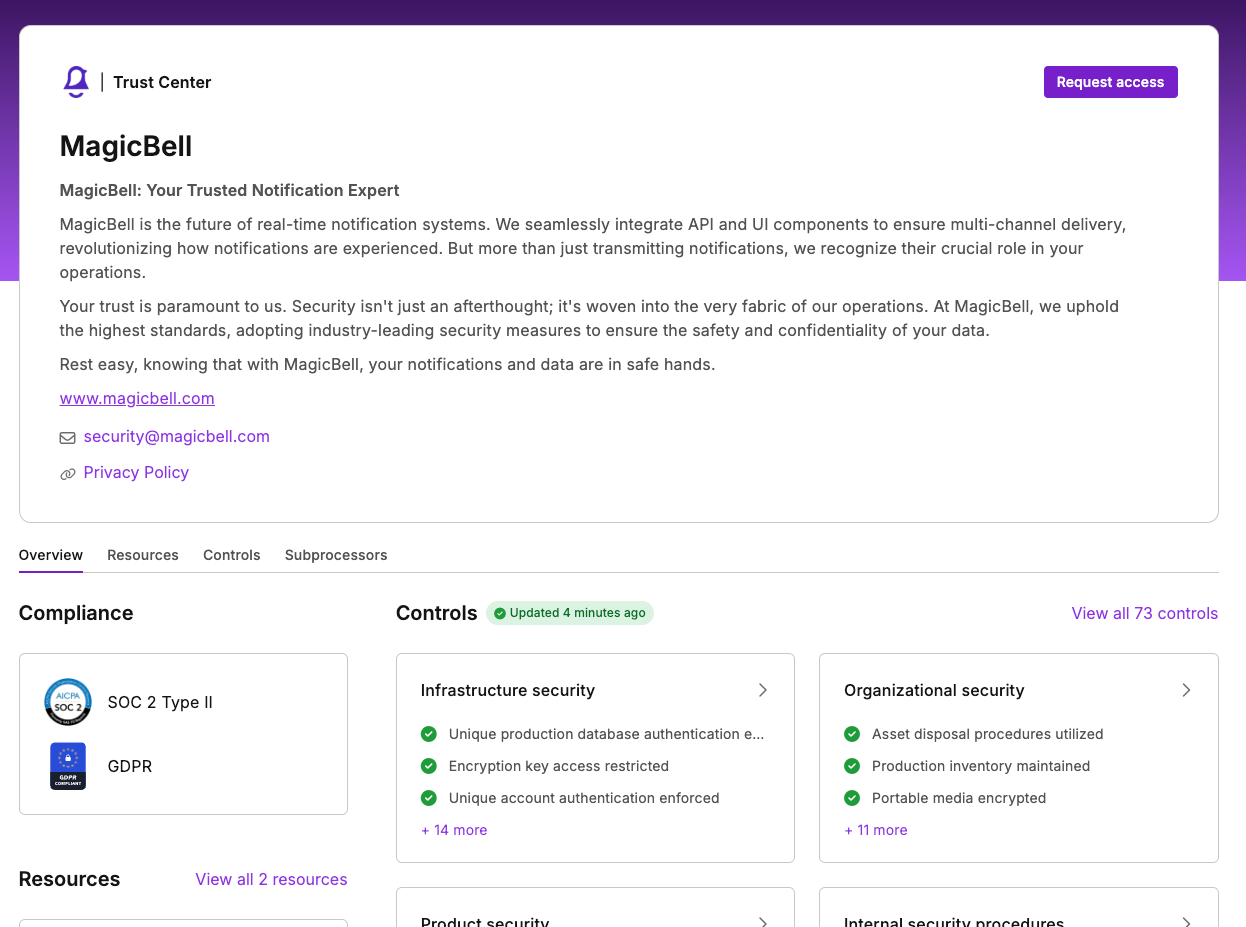Image resolution: width=1246 pixels, height=927 pixels.
Task: Click green check beside Portable media encrypted
Action: (x=852, y=798)
